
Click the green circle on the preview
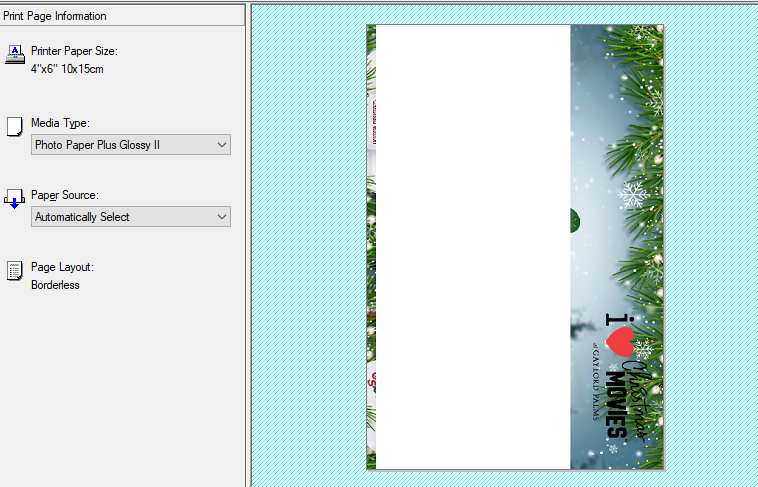pyautogui.click(x=576, y=219)
